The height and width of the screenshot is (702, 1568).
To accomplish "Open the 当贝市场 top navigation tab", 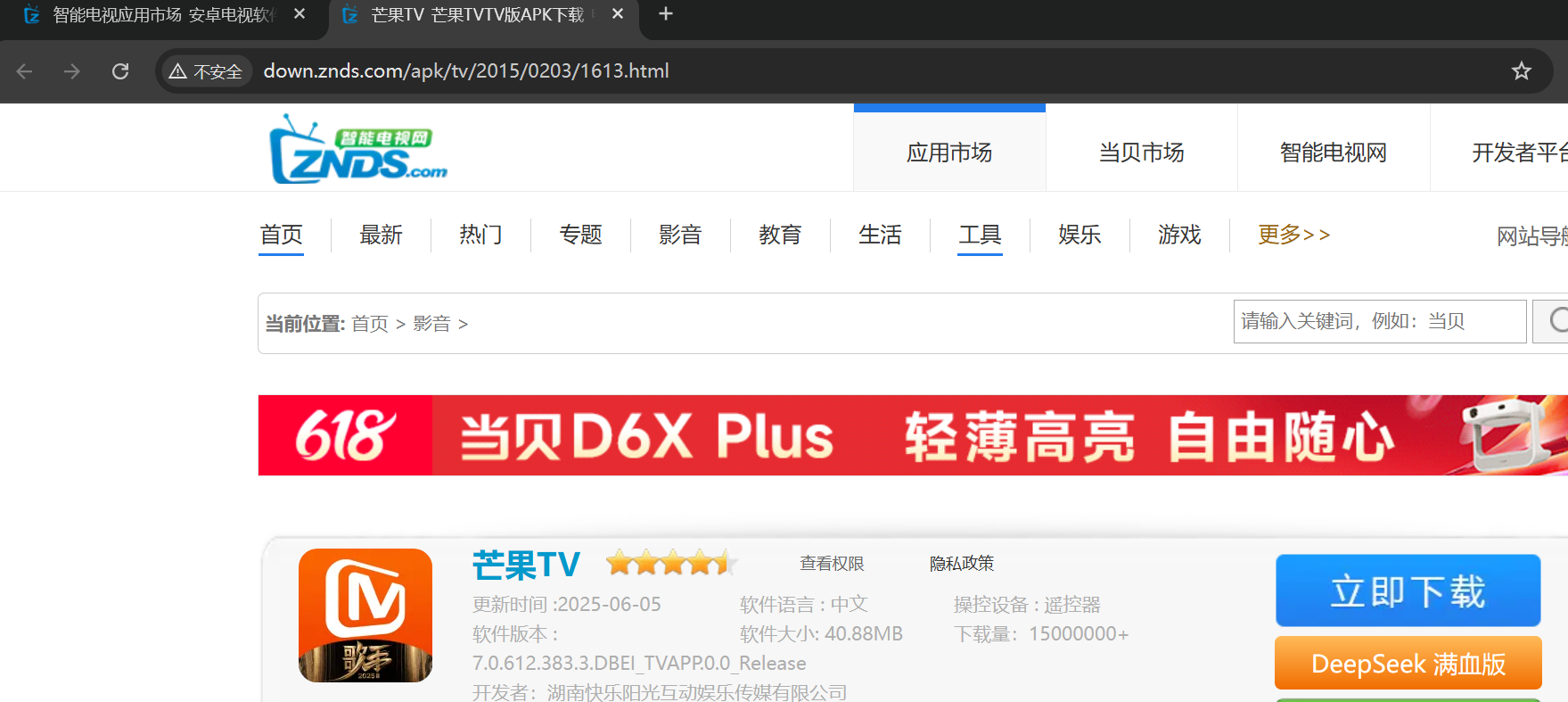I will pyautogui.click(x=1142, y=152).
